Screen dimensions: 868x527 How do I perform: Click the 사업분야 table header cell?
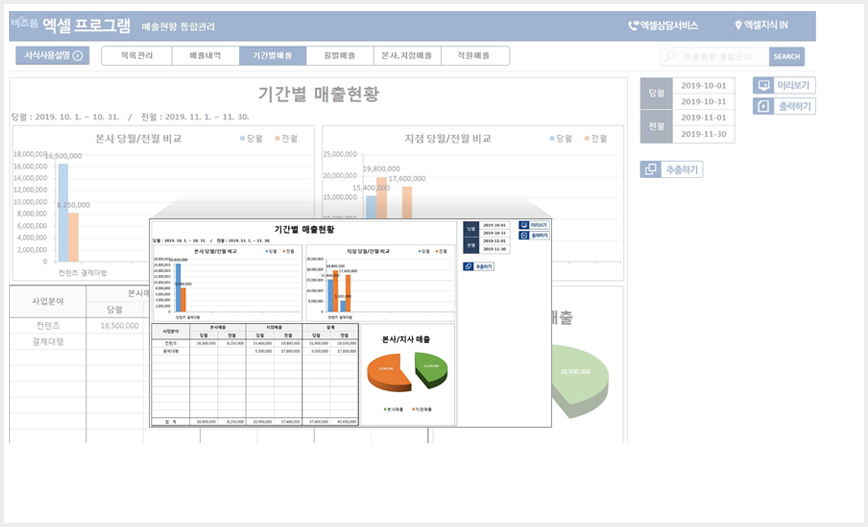tap(48, 301)
